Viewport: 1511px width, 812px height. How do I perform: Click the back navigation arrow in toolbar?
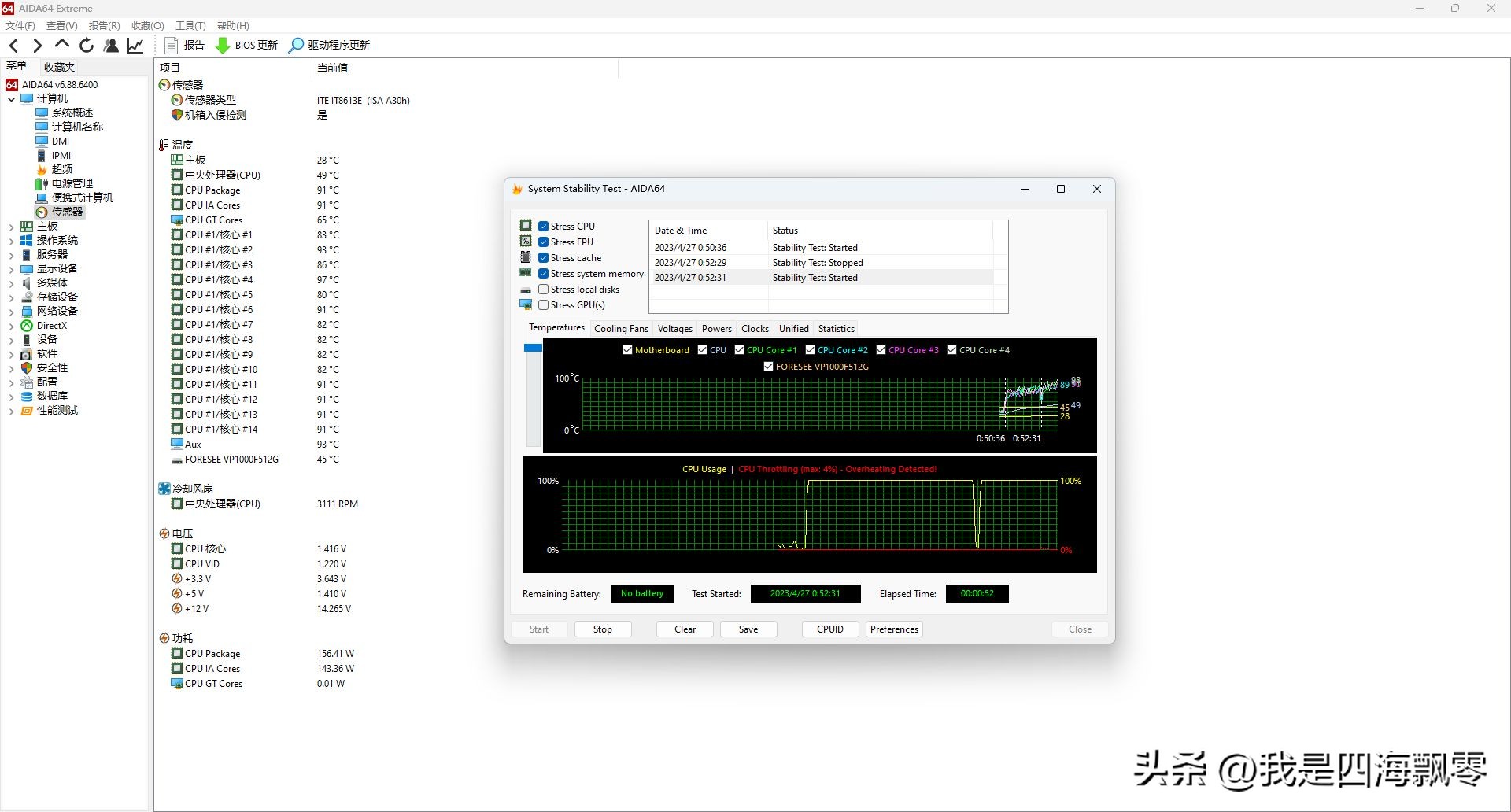tap(13, 46)
